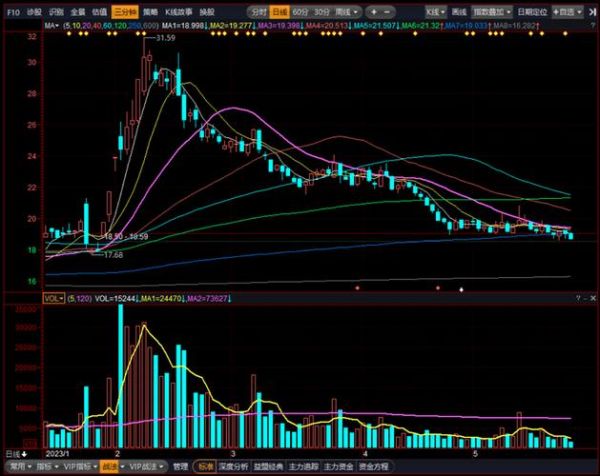This screenshot has height=476, width=600.
Task: Click the 31.59 peak price label
Action: (x=166, y=38)
